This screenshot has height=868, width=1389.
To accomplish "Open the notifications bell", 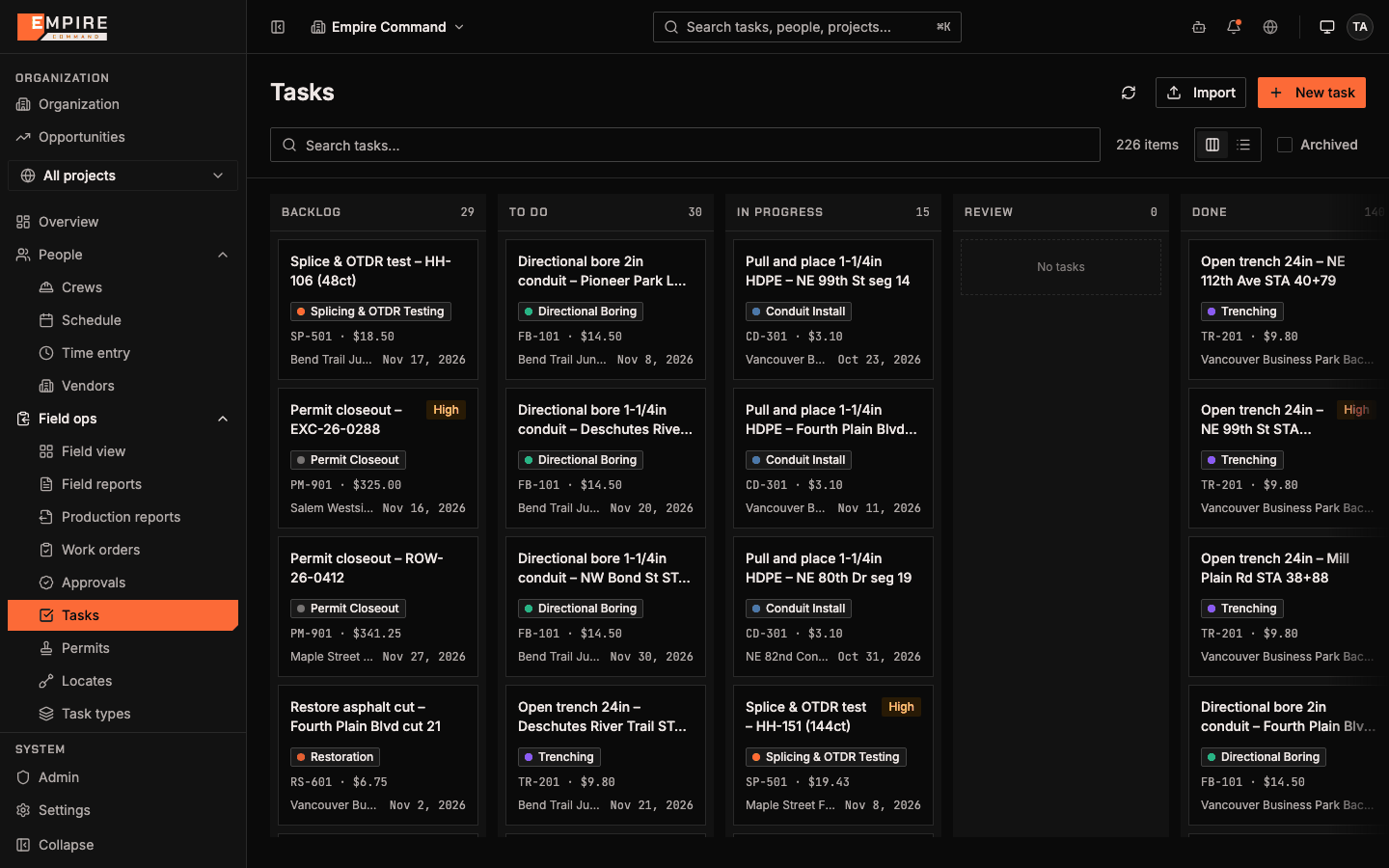I will (x=1234, y=27).
